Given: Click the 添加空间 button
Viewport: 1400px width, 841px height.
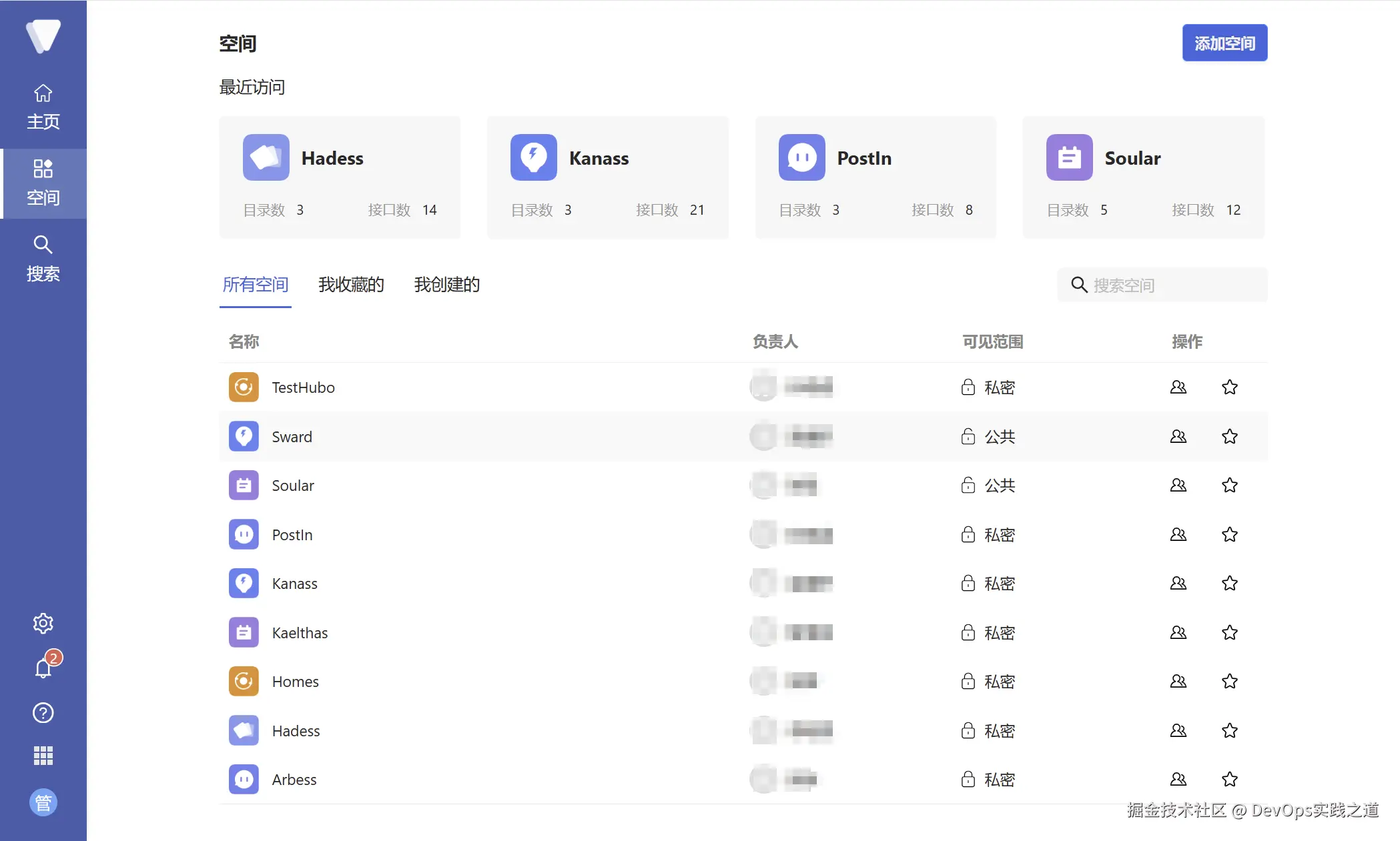Looking at the screenshot, I should (x=1224, y=43).
